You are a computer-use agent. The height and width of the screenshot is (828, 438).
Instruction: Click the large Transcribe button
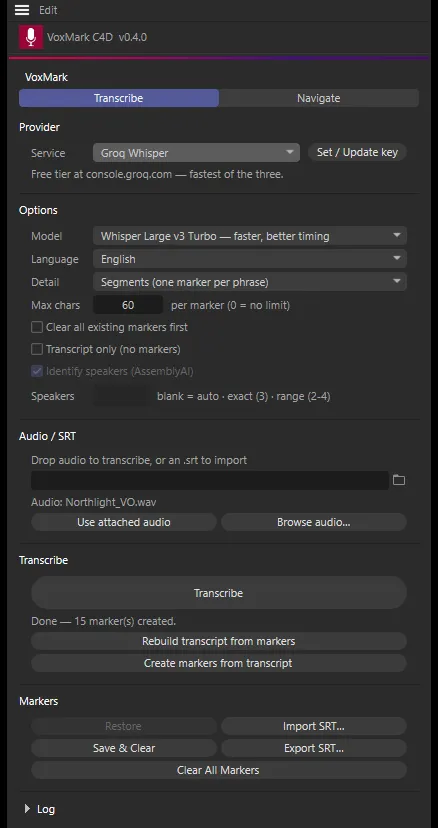(219, 593)
